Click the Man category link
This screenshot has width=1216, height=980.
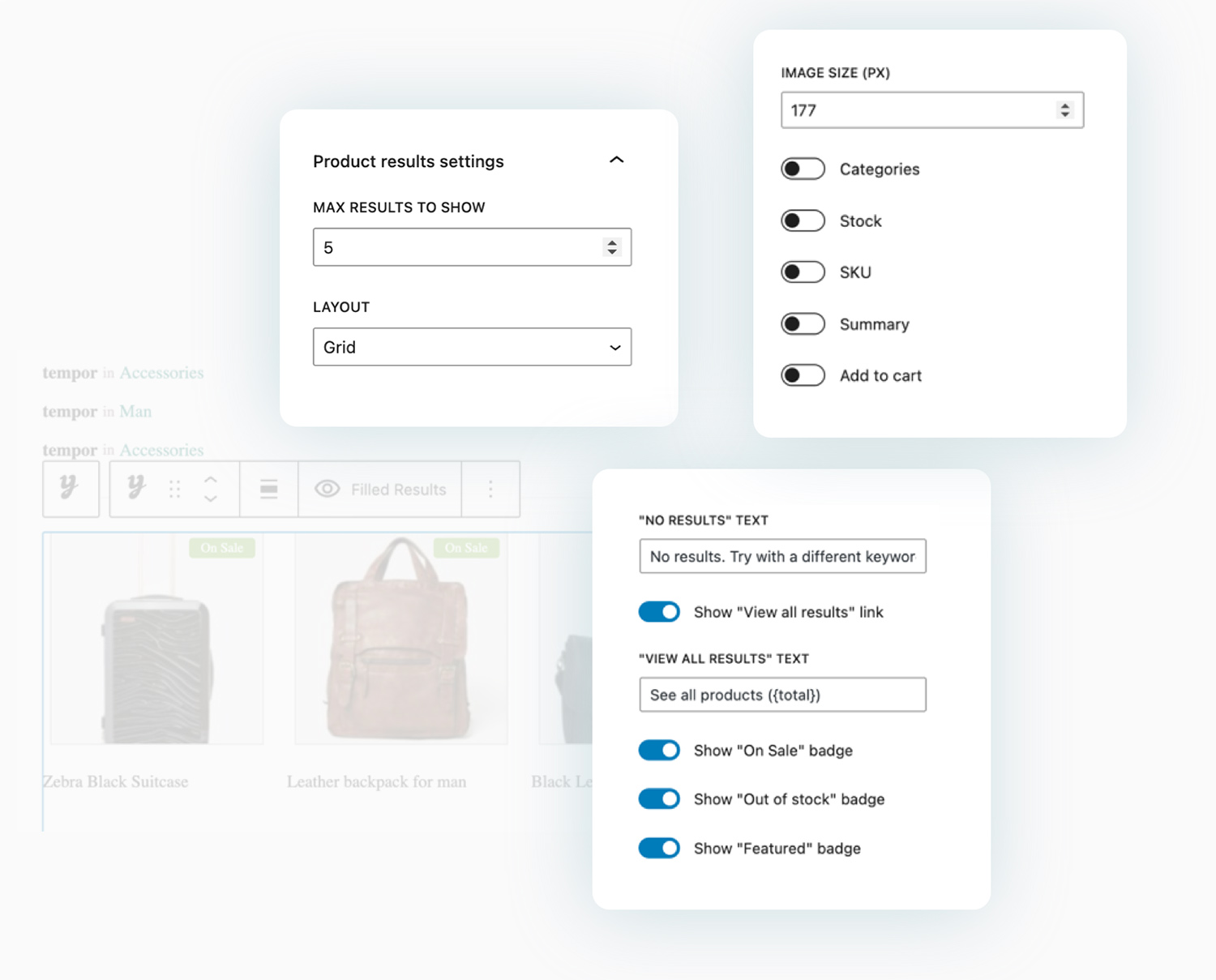click(x=135, y=412)
